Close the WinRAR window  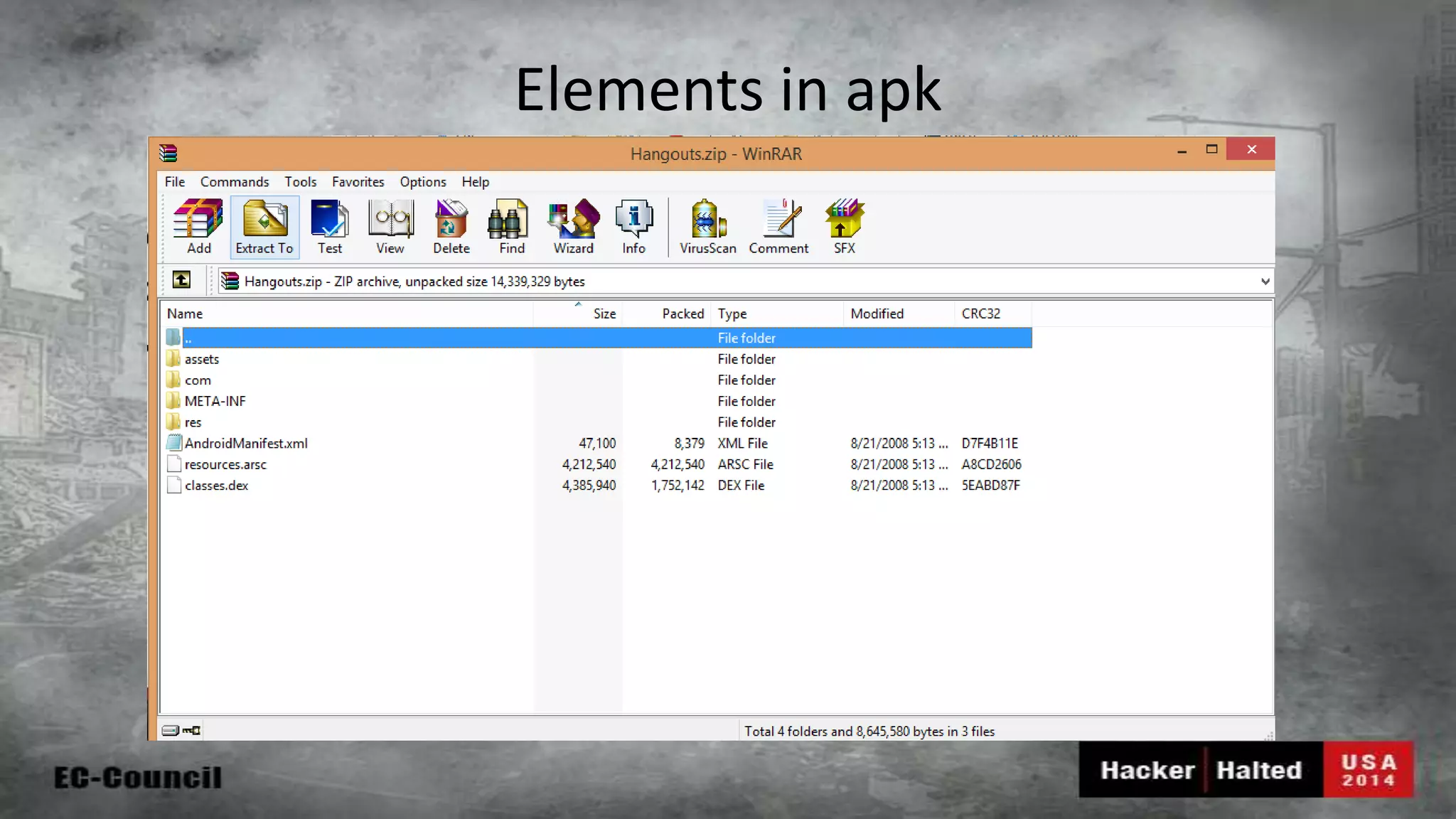1251,149
